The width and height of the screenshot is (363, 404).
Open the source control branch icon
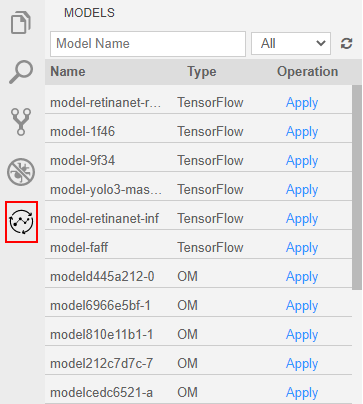21,122
